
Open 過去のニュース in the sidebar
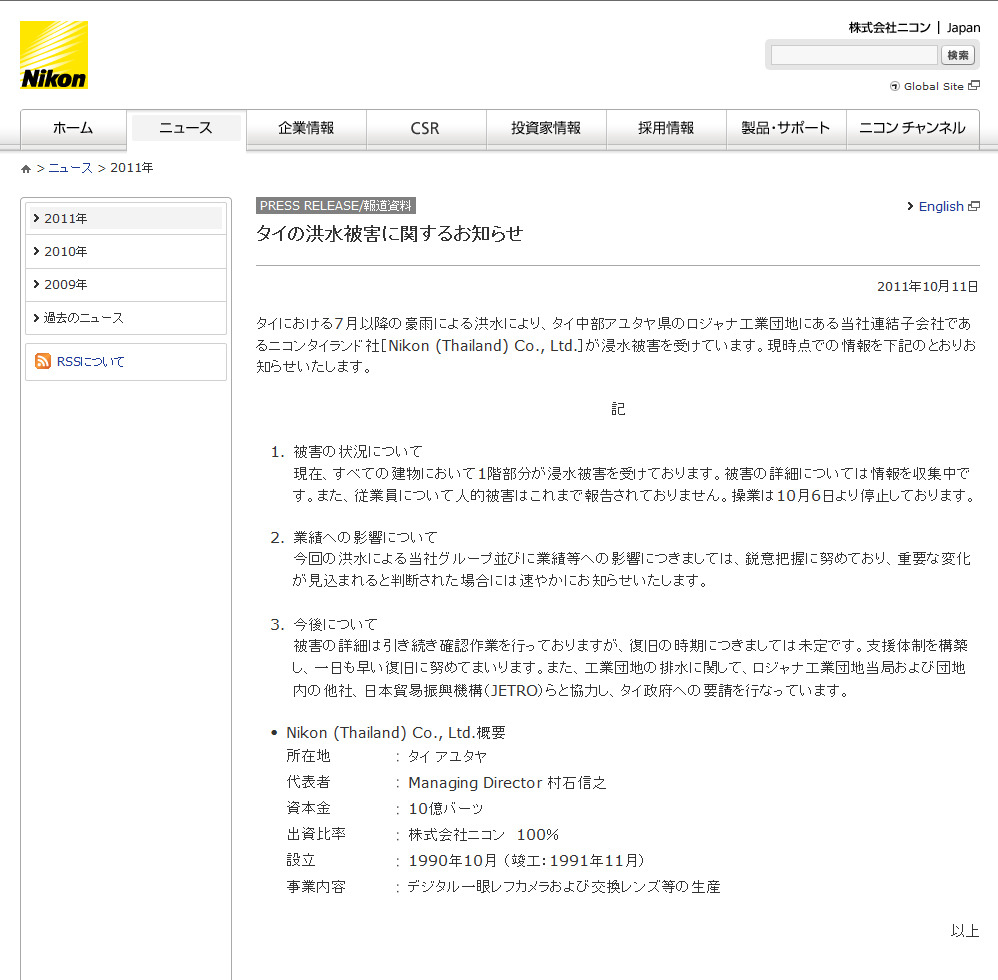tap(126, 318)
